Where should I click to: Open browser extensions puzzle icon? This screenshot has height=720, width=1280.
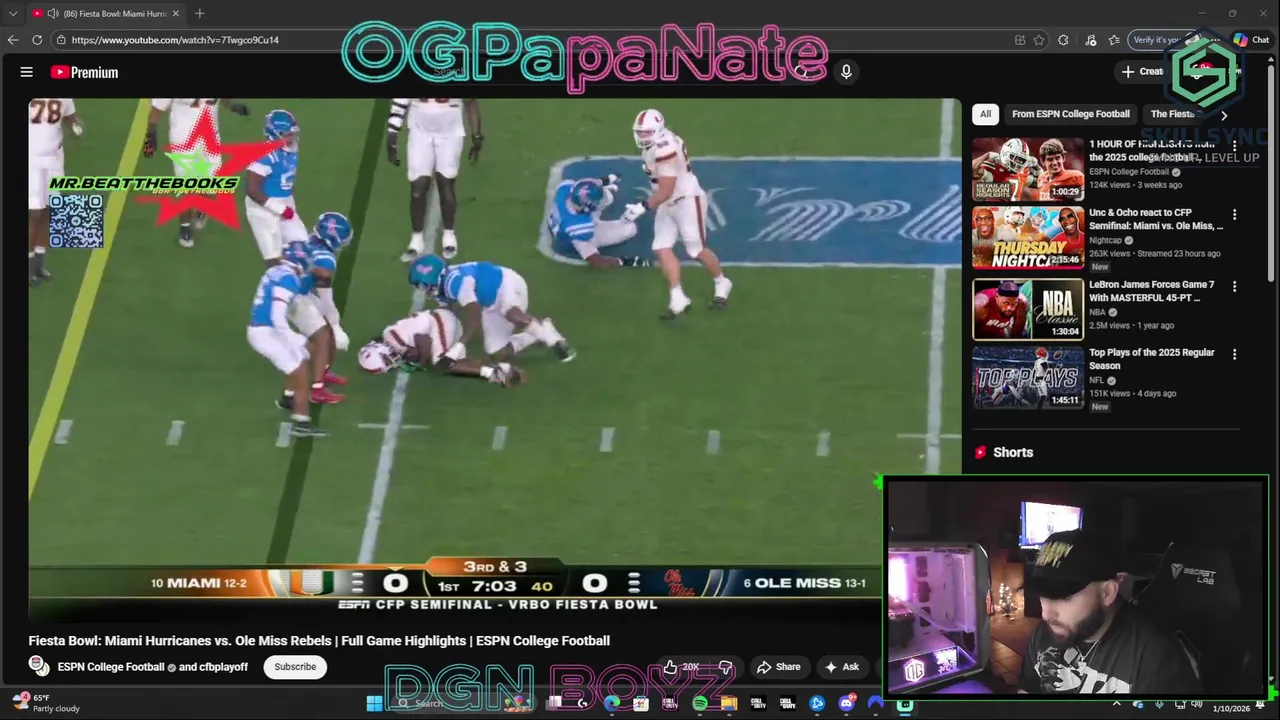coord(1063,40)
